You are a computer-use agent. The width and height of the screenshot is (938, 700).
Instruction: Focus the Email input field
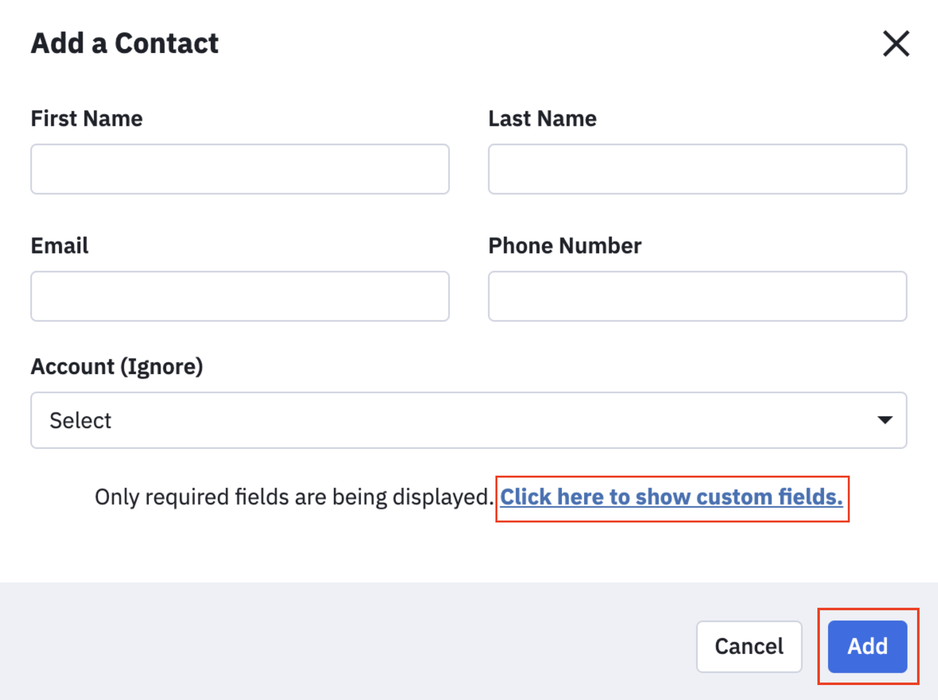pyautogui.click(x=239, y=296)
